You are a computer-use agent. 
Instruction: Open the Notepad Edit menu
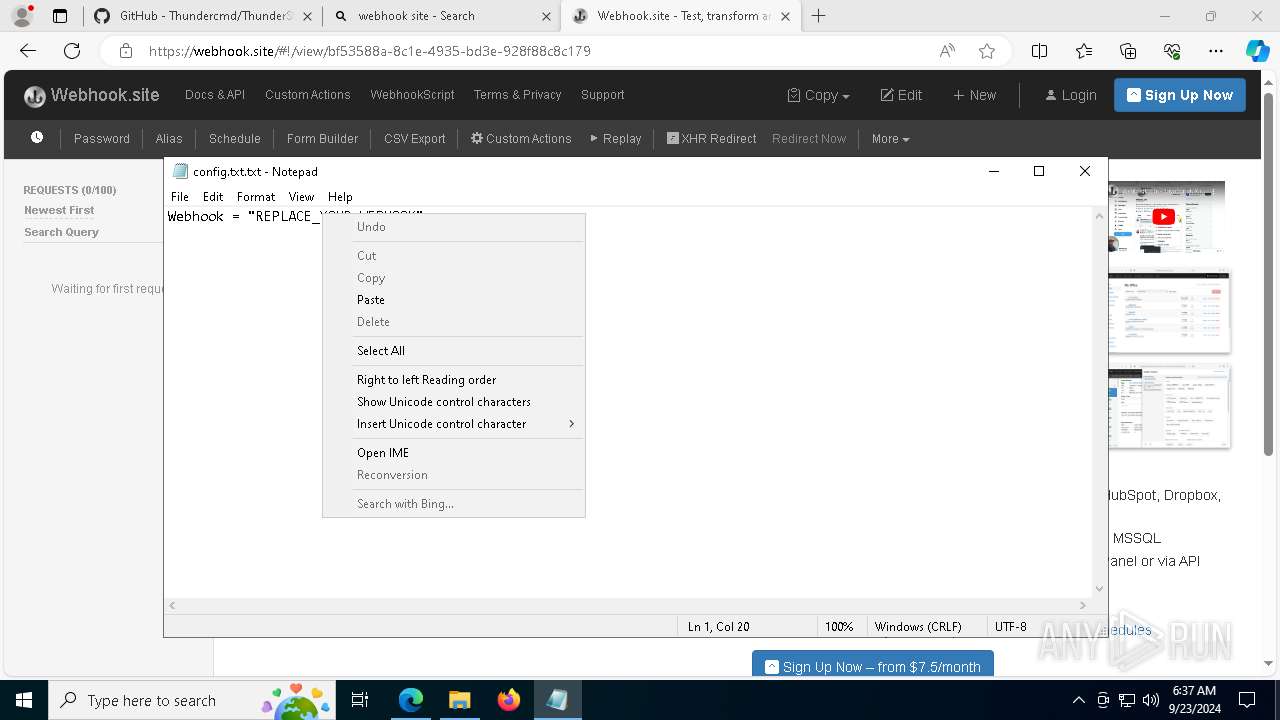tap(213, 197)
